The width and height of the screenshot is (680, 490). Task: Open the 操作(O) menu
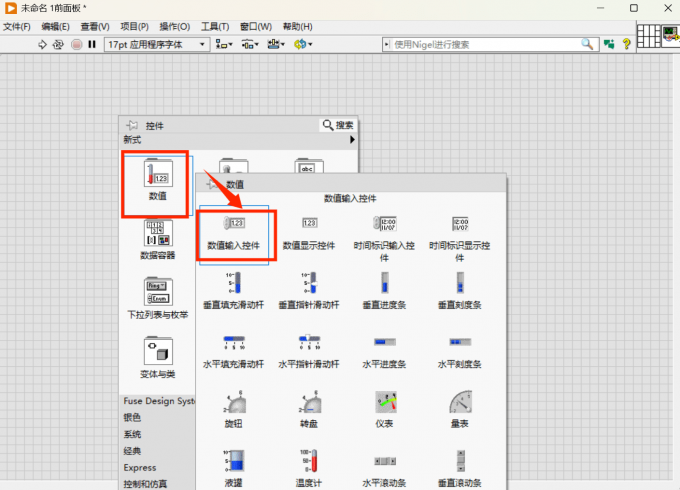175,27
